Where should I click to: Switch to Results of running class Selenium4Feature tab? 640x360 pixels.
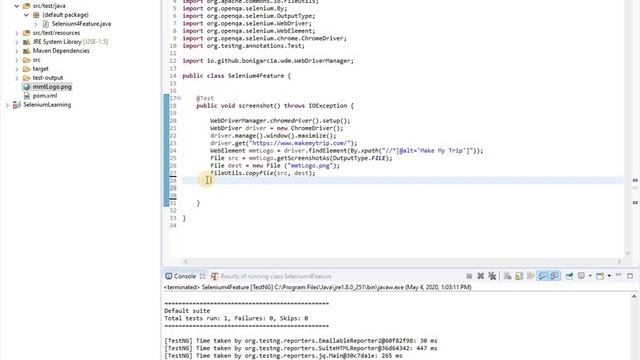point(276,276)
